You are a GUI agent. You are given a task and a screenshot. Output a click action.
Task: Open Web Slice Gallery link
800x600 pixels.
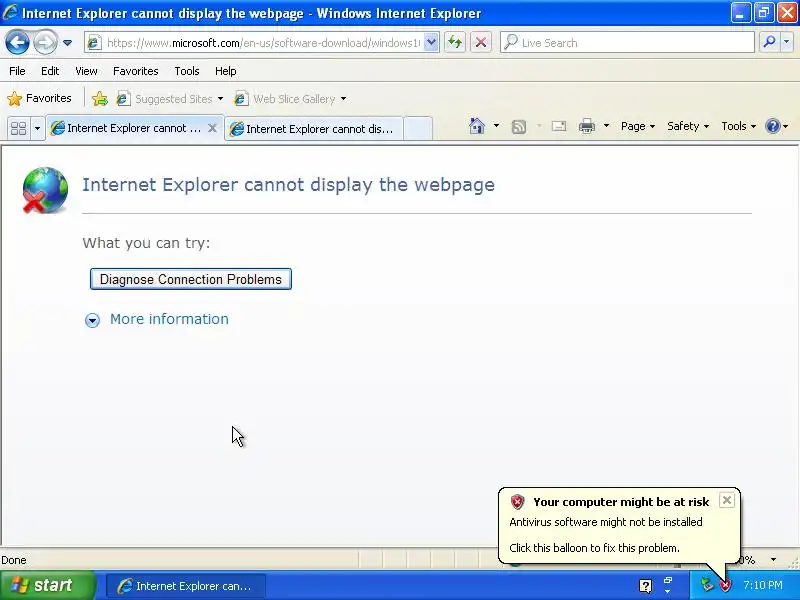click(285, 98)
